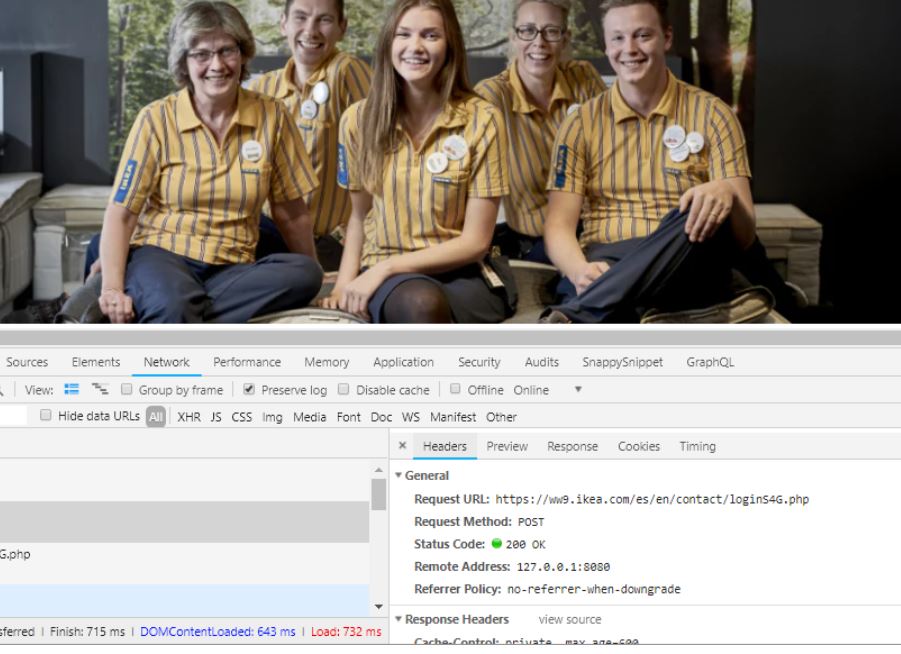Open the Elements panel tab
The image size is (901, 654).
(x=96, y=362)
